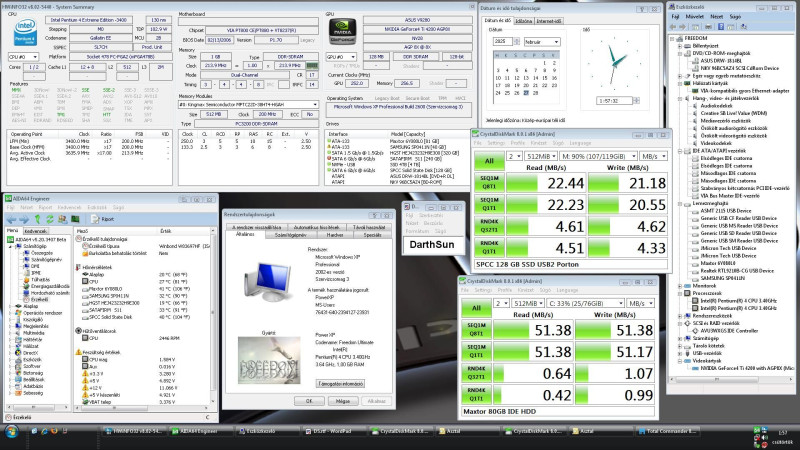Collapse the Processzorok node

tap(681, 293)
